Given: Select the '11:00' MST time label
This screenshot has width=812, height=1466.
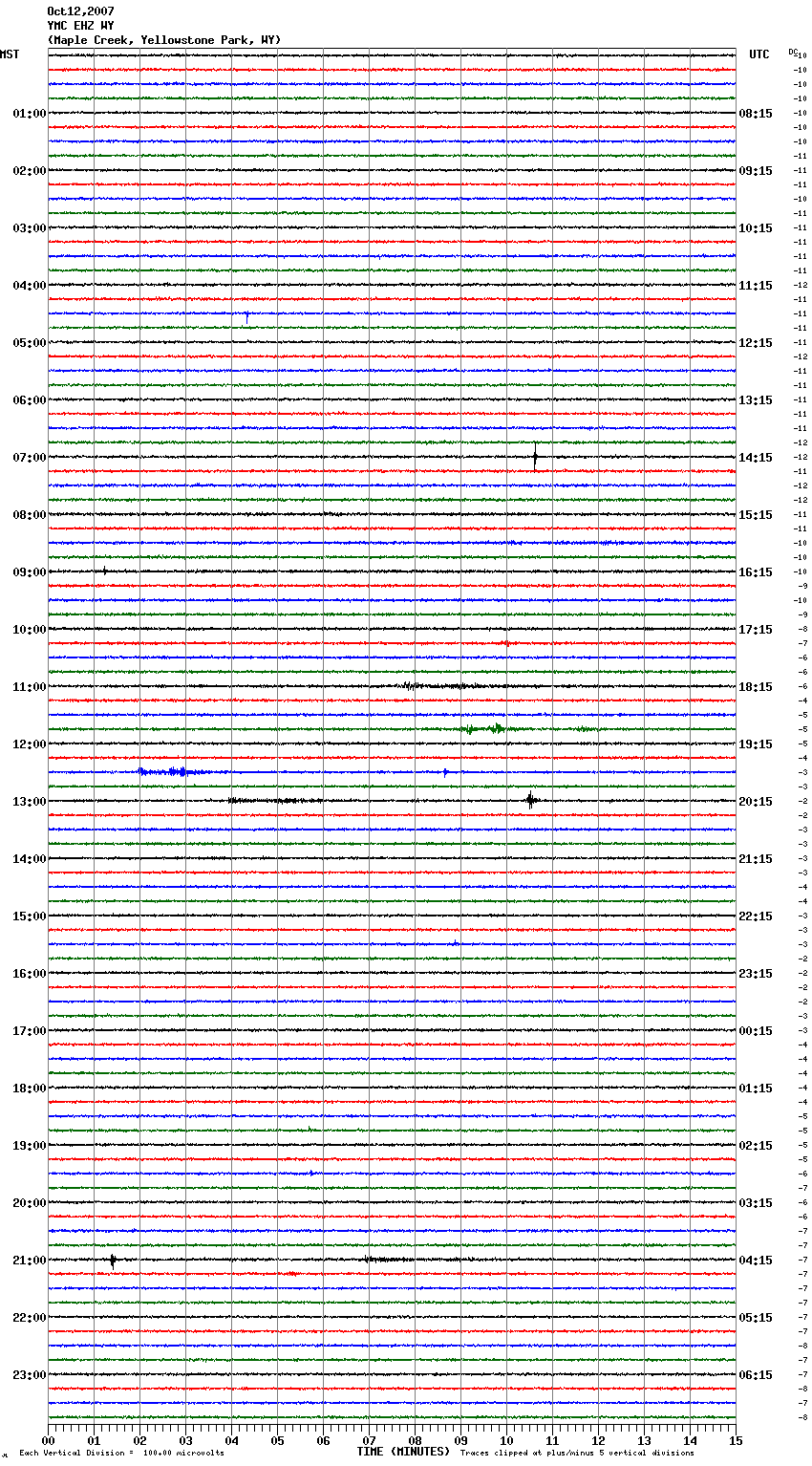Looking at the screenshot, I should [29, 687].
